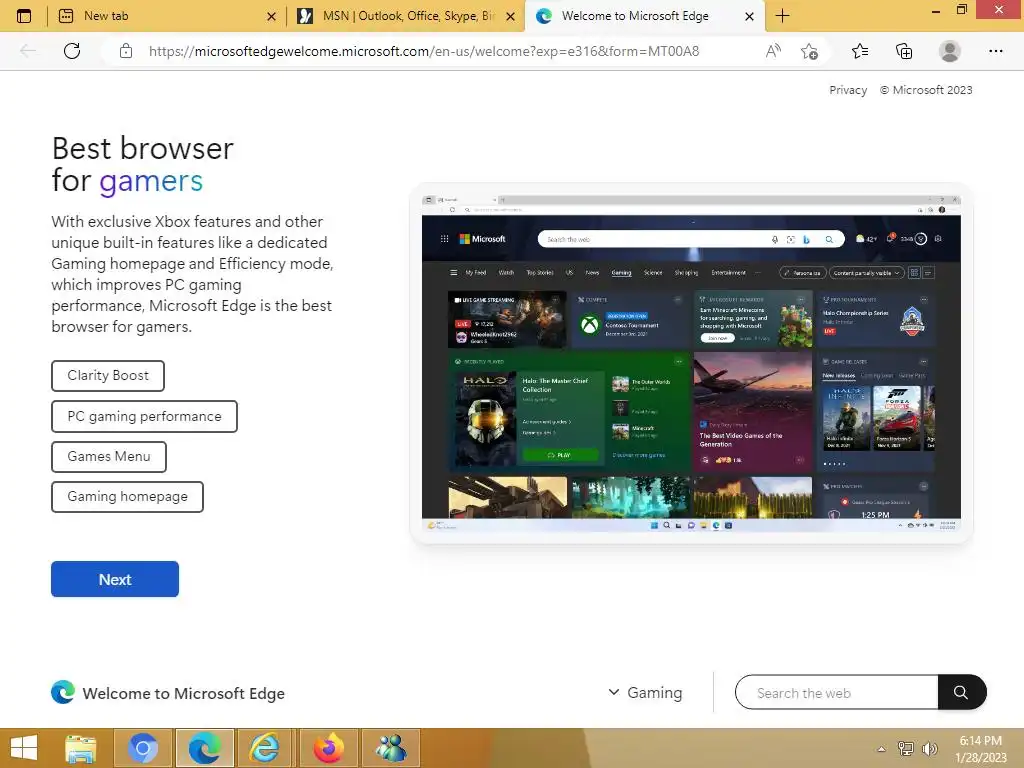Click the volume speaker tray icon
This screenshot has height=768, width=1024.
pyautogui.click(x=930, y=749)
